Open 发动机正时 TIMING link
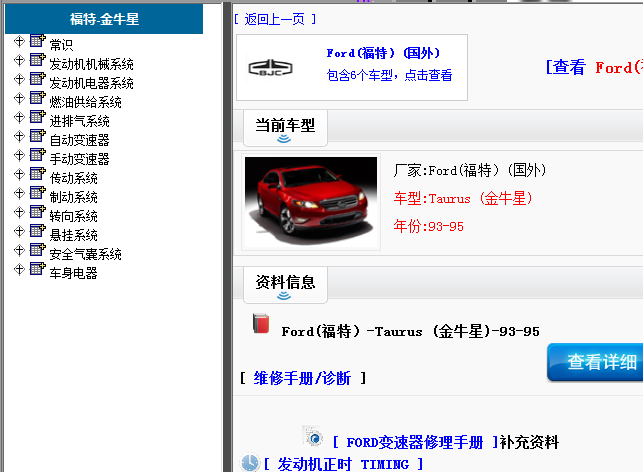643x472 pixels. 343,464
